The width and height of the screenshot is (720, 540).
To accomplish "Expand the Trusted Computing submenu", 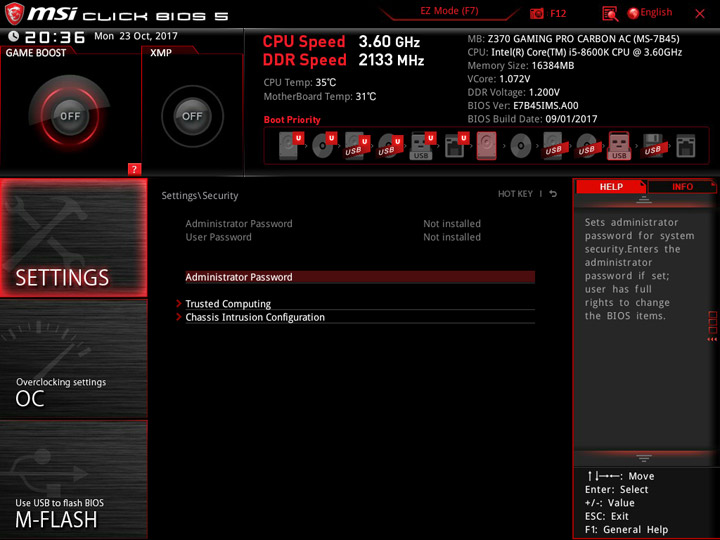I will (x=360, y=304).
